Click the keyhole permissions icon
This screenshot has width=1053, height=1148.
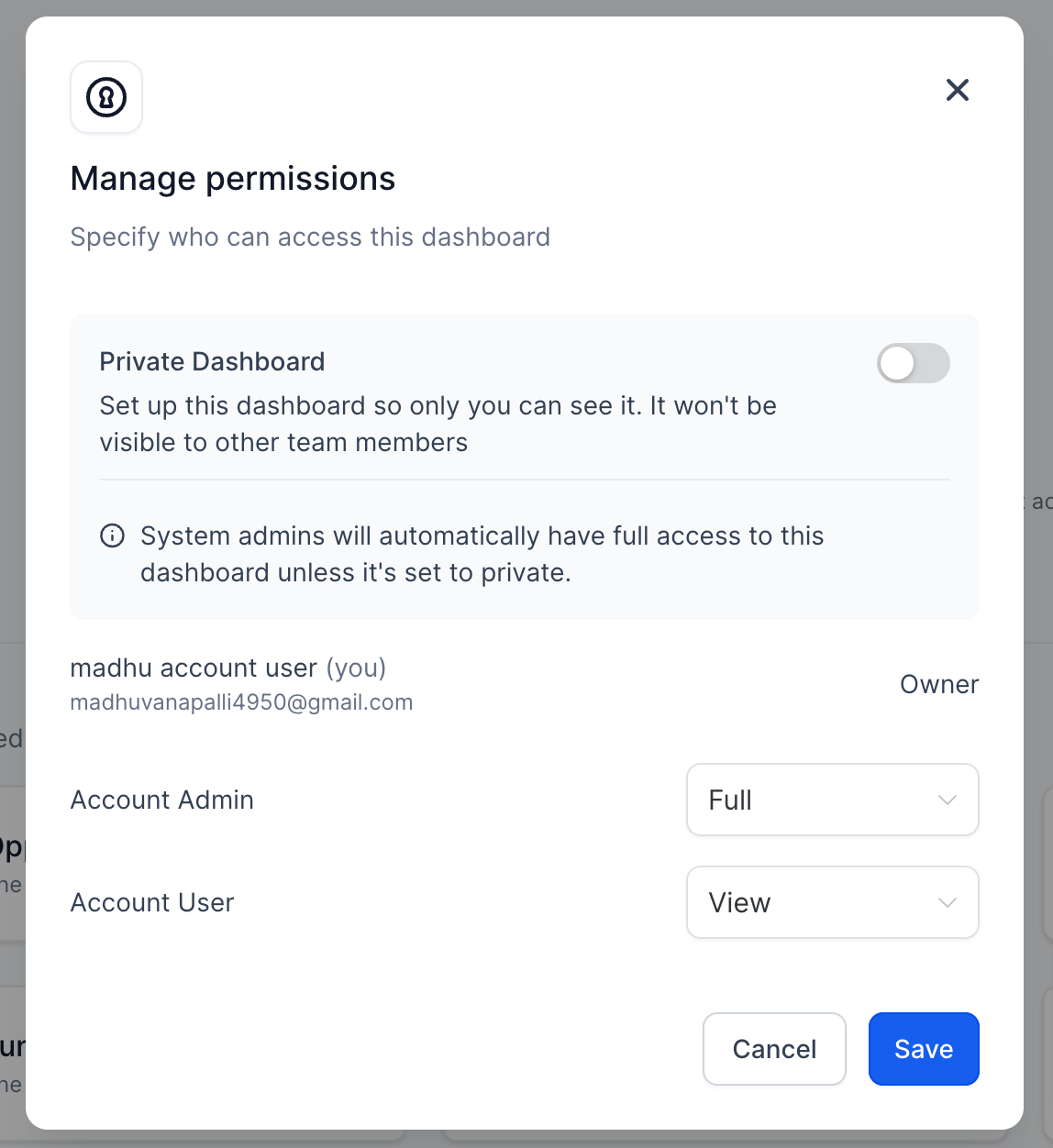coord(106,97)
